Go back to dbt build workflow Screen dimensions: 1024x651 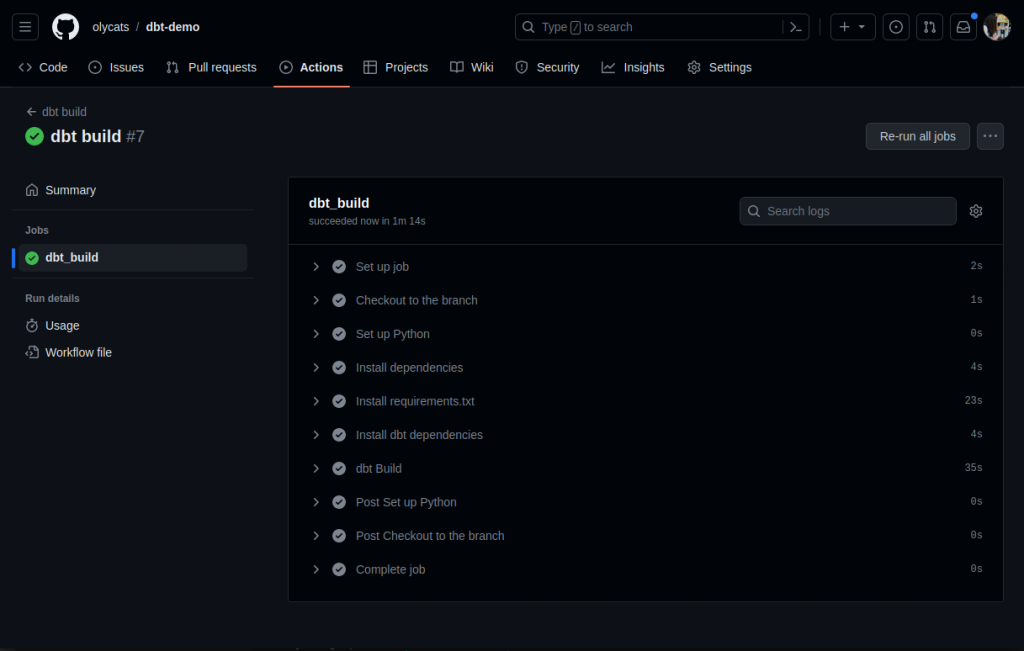(x=56, y=112)
